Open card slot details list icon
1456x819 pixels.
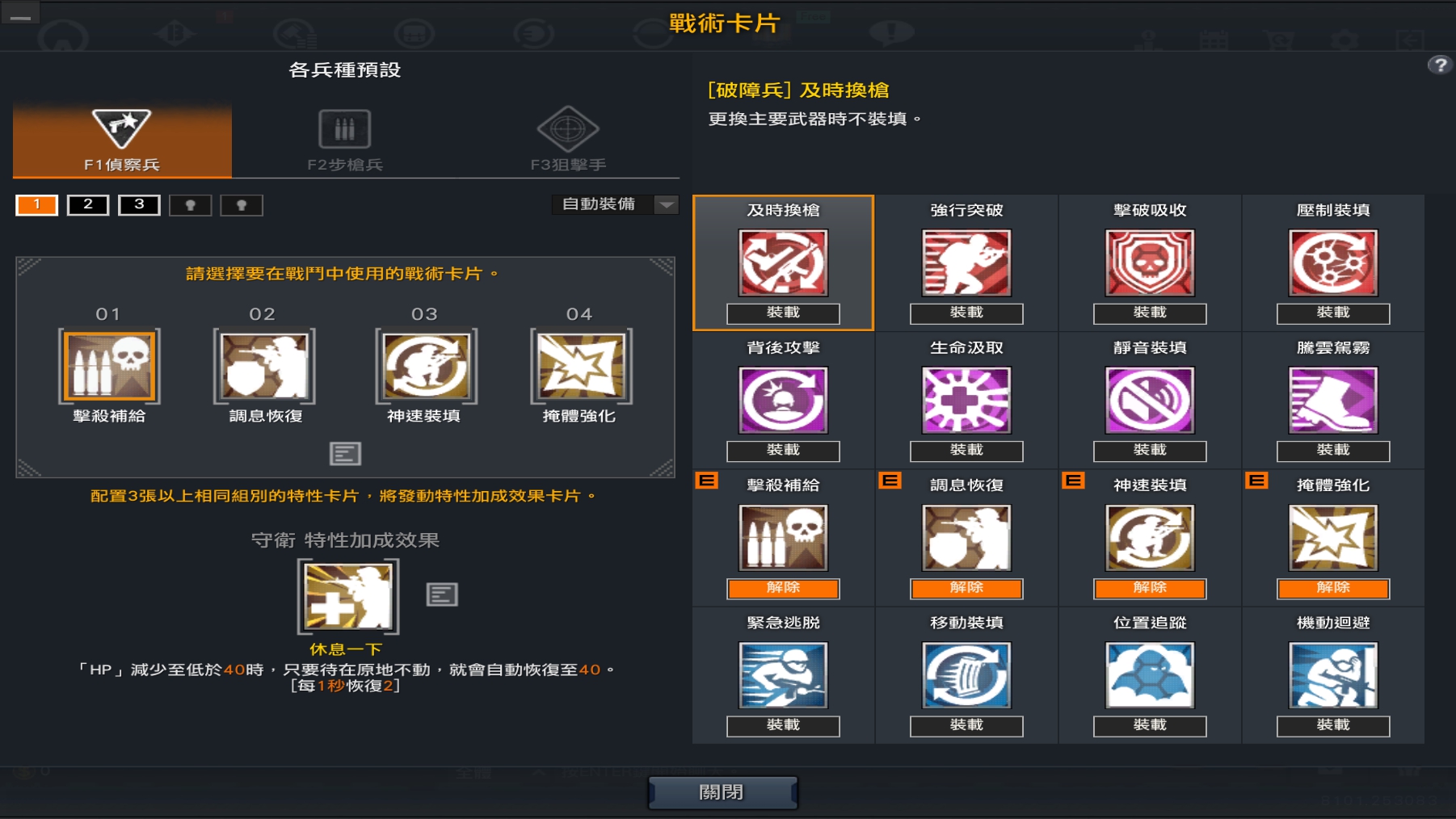click(345, 454)
